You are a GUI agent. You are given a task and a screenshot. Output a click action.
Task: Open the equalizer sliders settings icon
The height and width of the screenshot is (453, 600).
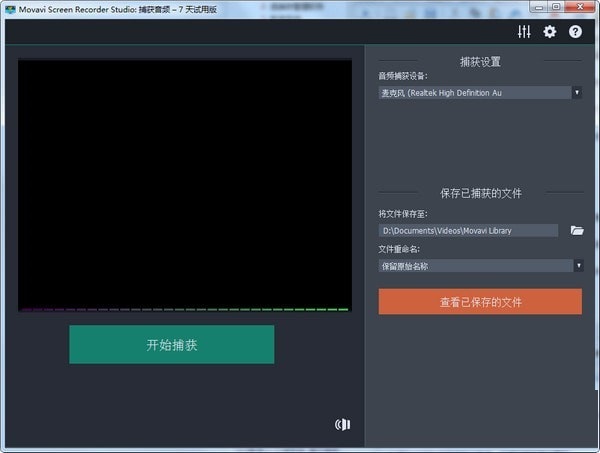tap(524, 32)
